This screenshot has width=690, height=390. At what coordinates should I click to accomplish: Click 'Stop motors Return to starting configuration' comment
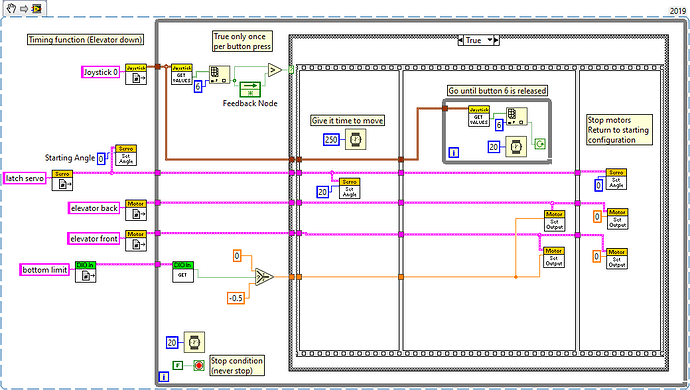pyautogui.click(x=619, y=130)
